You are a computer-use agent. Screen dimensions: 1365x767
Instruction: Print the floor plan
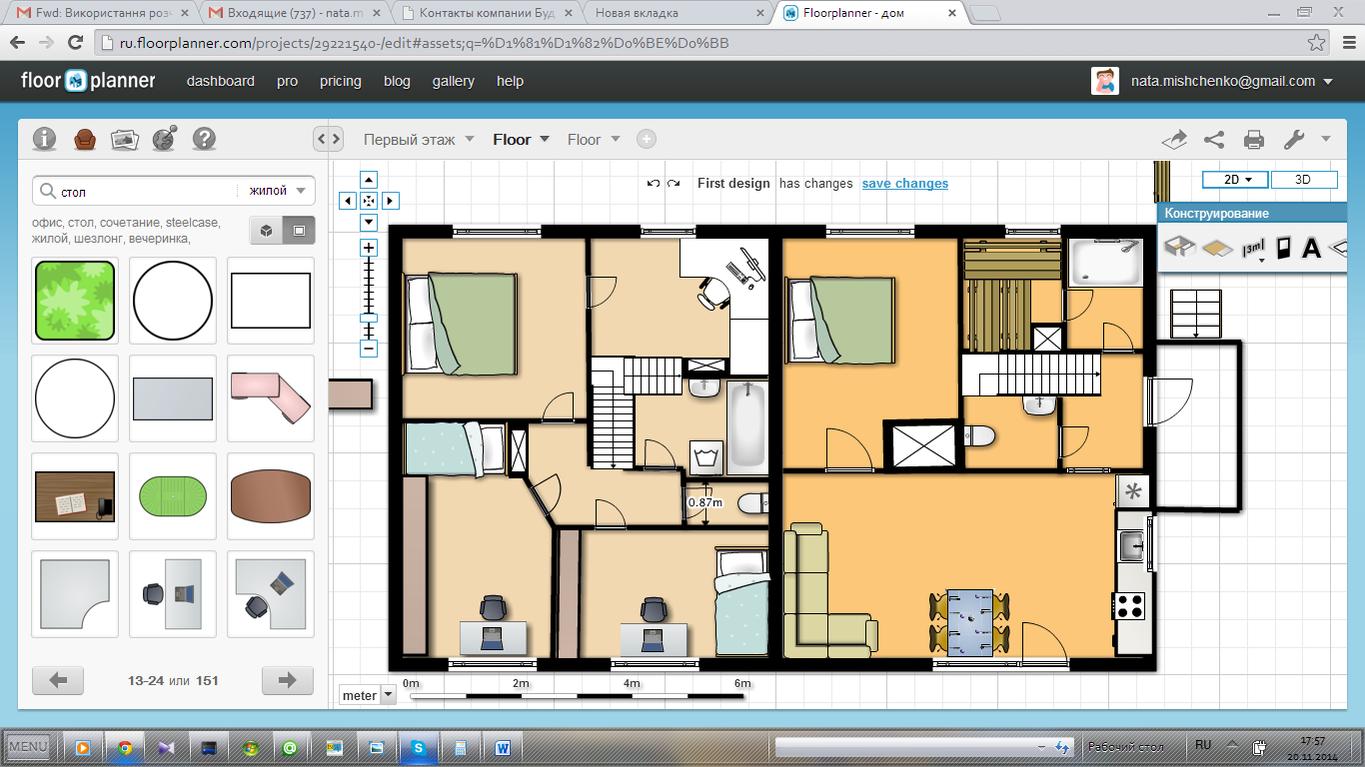tap(1254, 140)
